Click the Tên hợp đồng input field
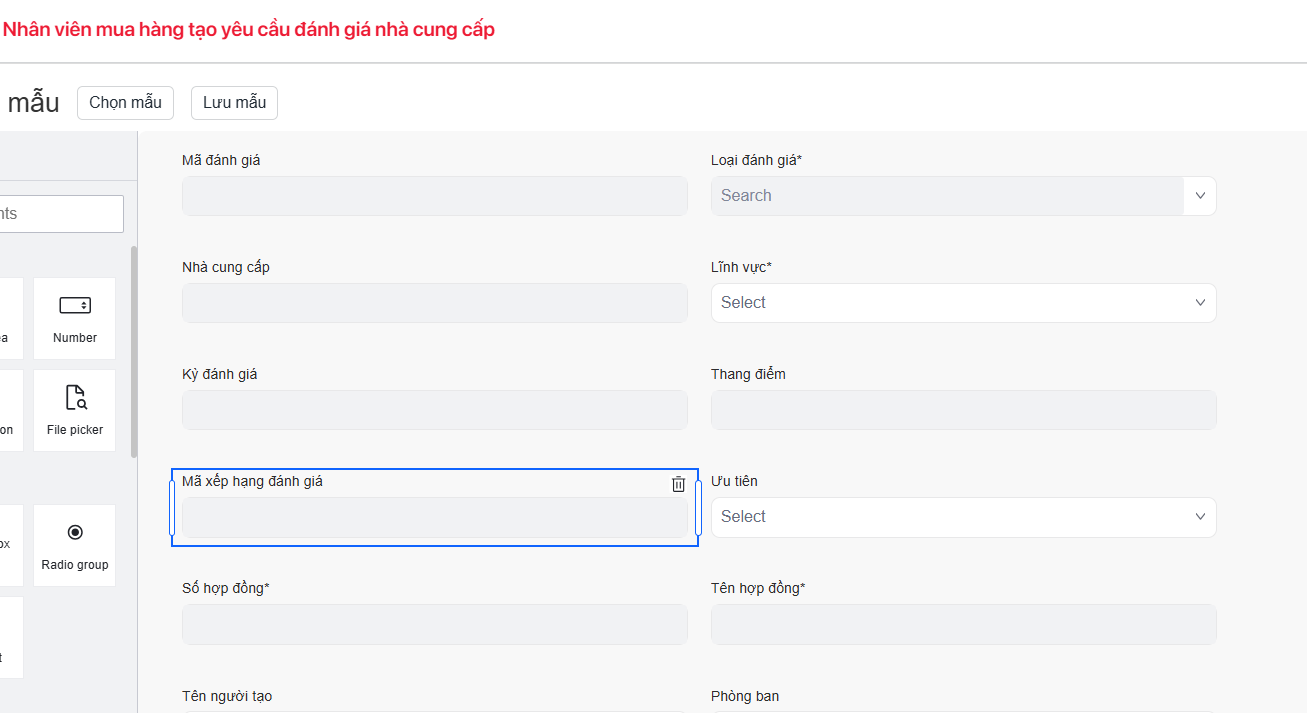The width and height of the screenshot is (1307, 713). [963, 624]
